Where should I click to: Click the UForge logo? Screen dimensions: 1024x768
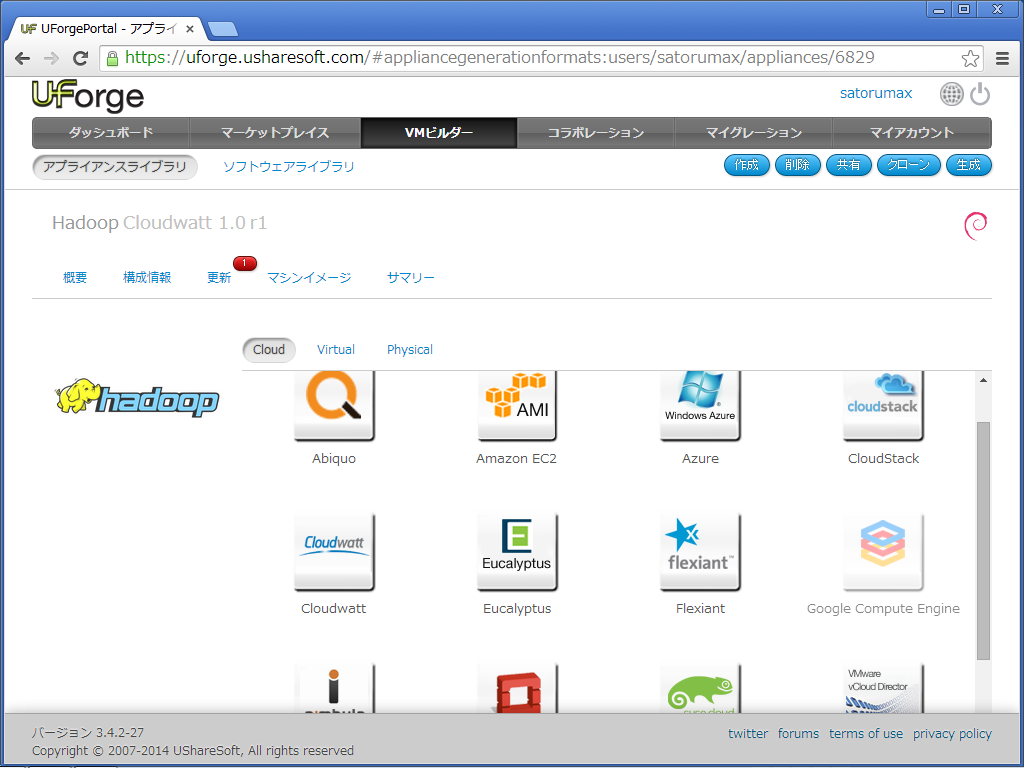click(88, 96)
